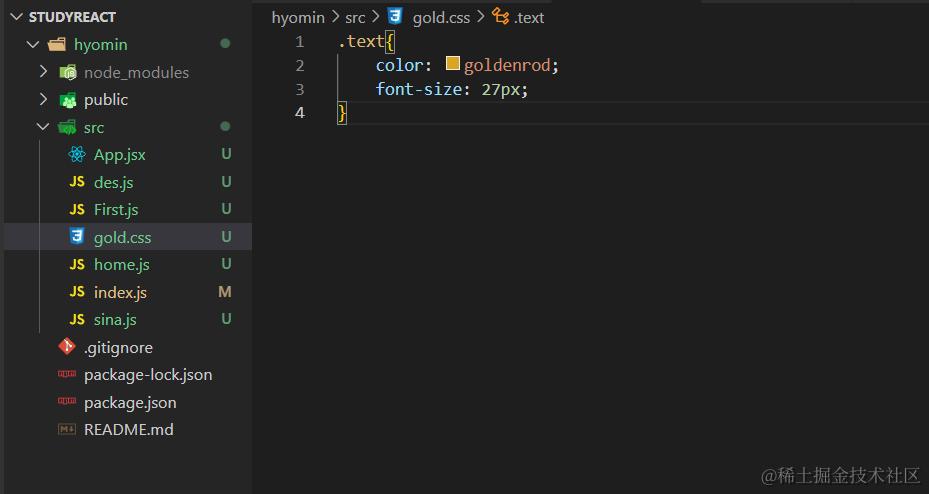The image size is (929, 494).
Task: Click the node_modules folder icon
Action: pyautogui.click(x=68, y=72)
